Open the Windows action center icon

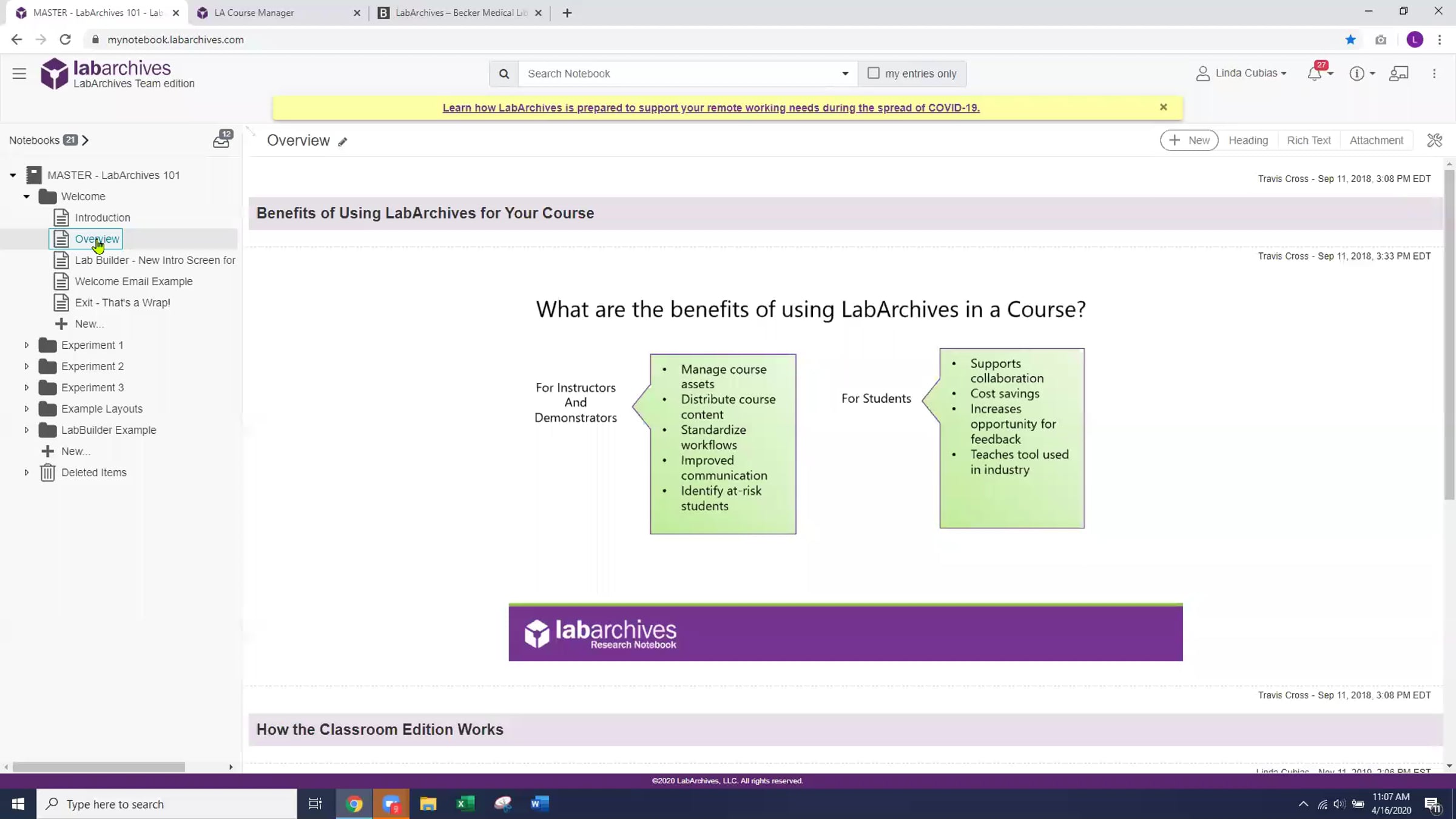[1434, 804]
